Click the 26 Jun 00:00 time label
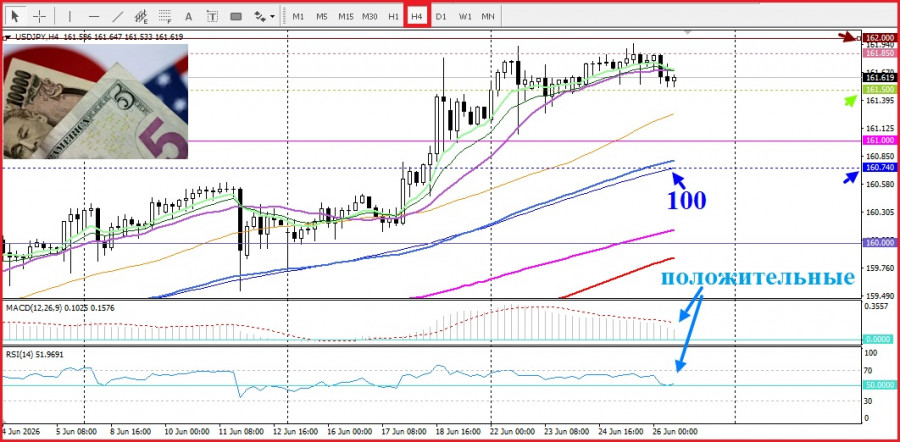This screenshot has height=442, width=900. pyautogui.click(x=676, y=431)
